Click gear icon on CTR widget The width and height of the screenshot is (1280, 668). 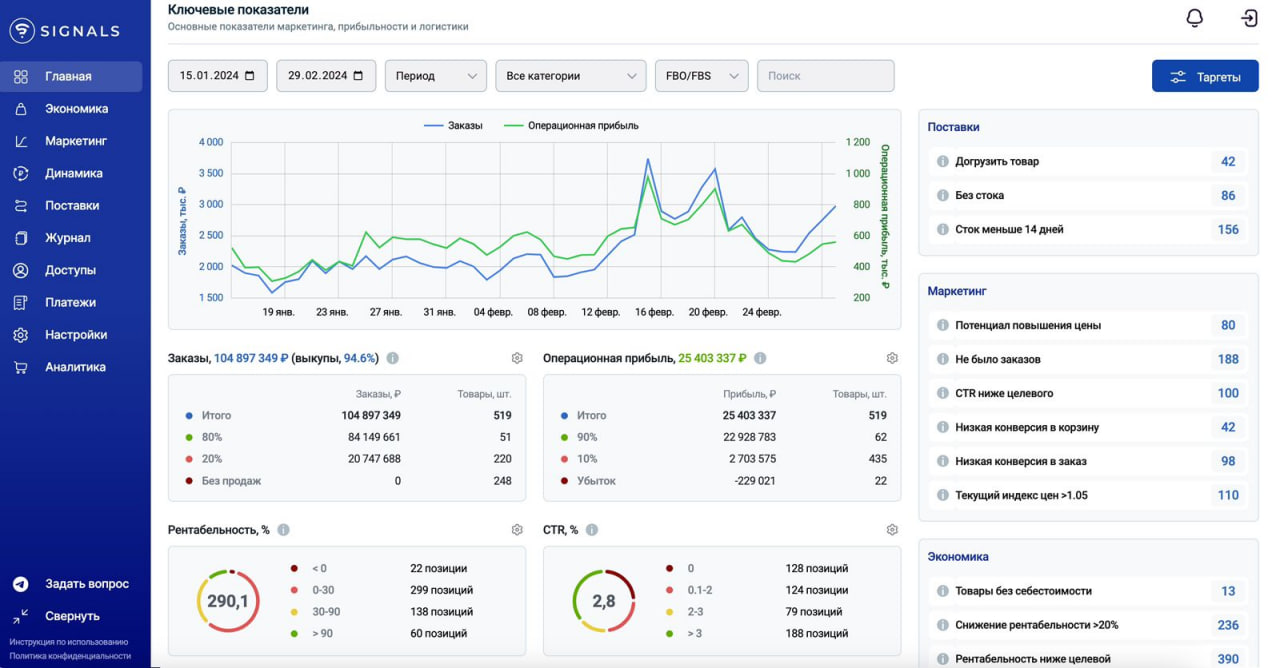(892, 530)
